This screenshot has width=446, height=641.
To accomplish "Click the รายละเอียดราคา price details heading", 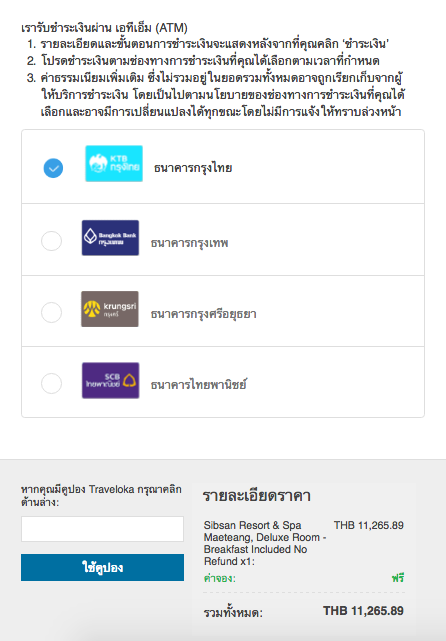I will [257, 495].
